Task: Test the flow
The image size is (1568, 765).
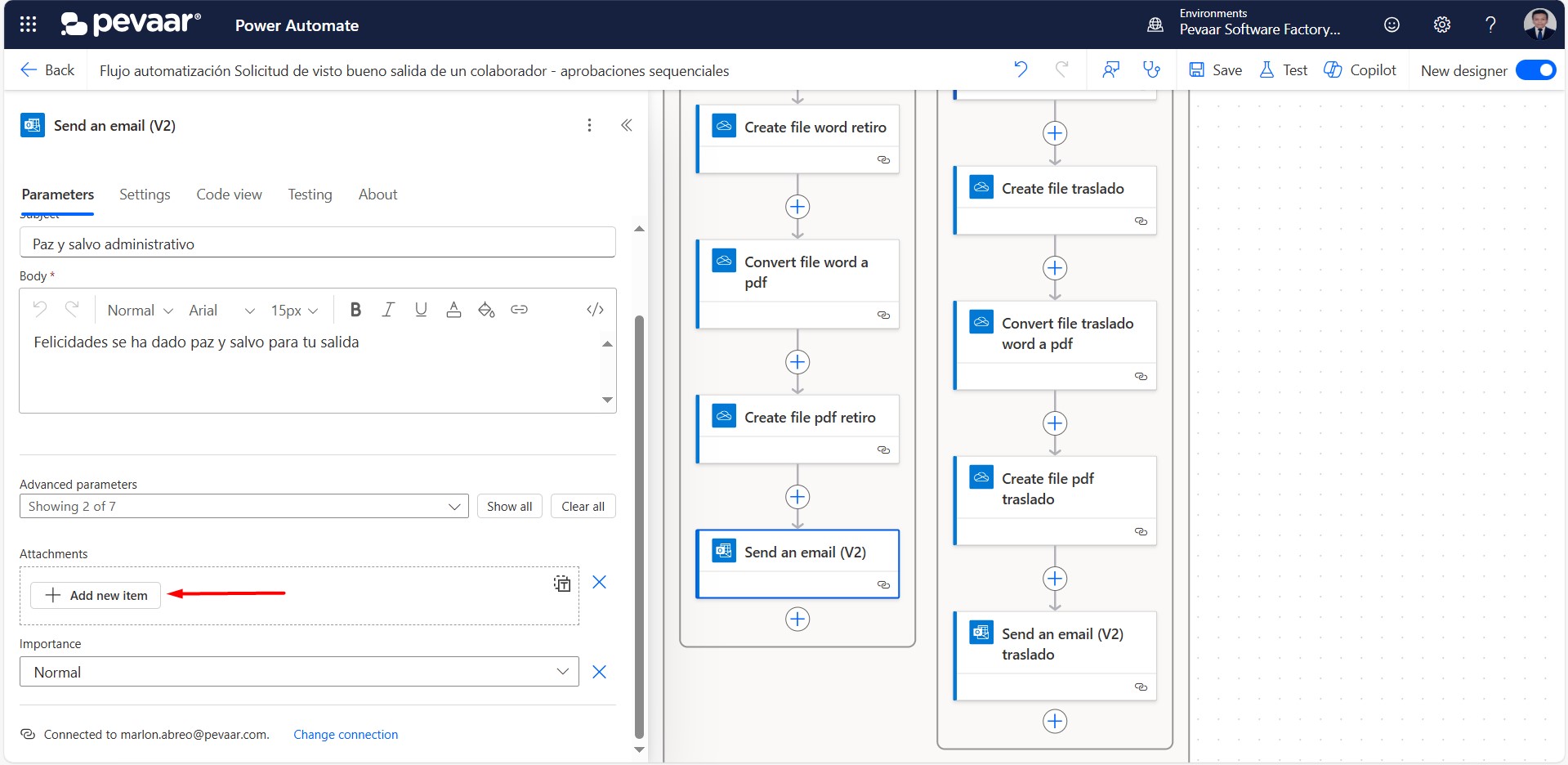Action: tap(1284, 70)
